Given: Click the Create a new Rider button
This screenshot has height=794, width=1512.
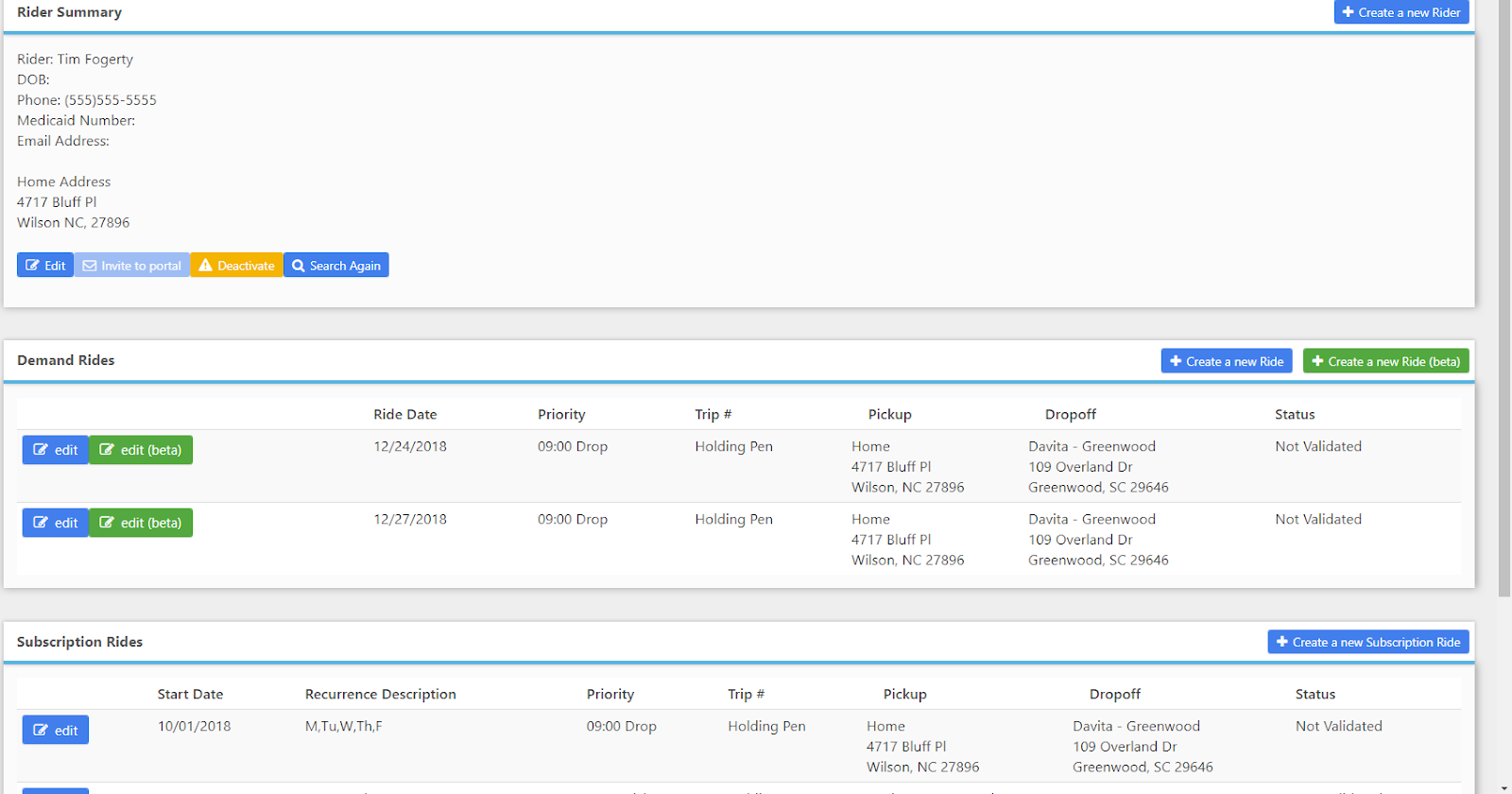Looking at the screenshot, I should point(1401,12).
